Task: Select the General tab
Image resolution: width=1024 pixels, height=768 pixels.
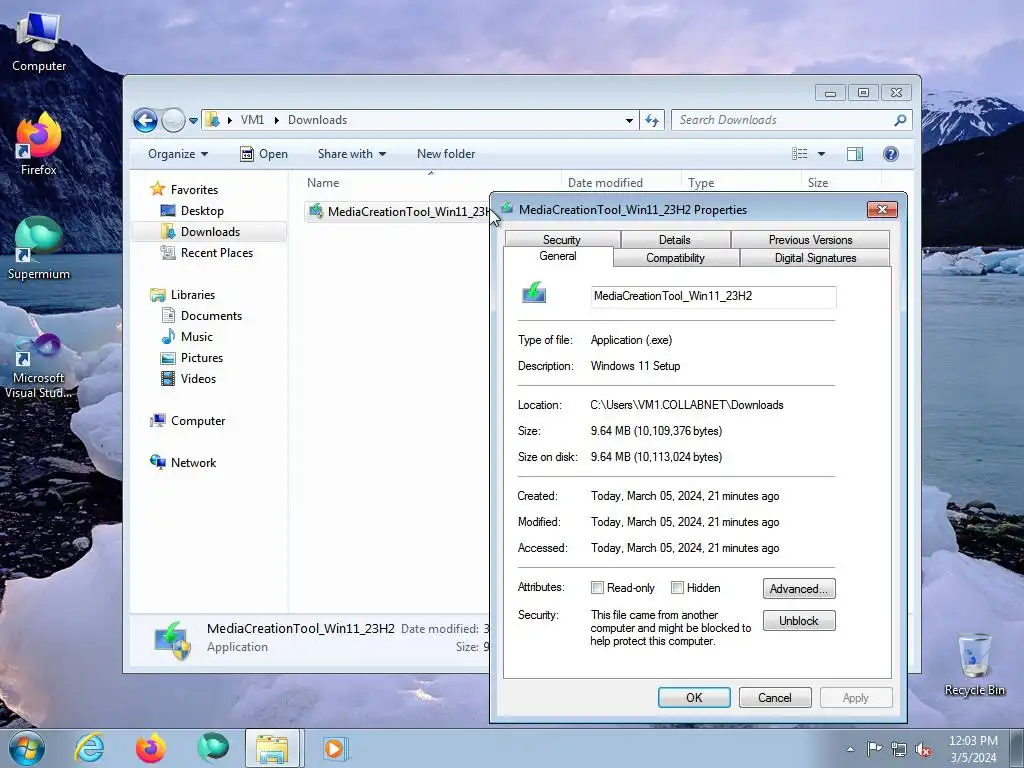Action: click(558, 256)
